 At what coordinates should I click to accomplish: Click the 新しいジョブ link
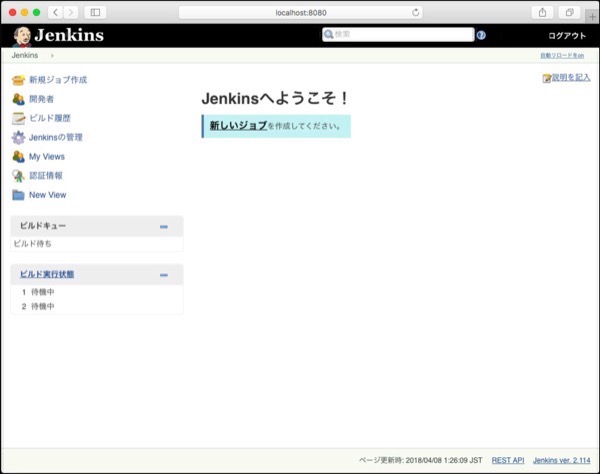(x=238, y=125)
